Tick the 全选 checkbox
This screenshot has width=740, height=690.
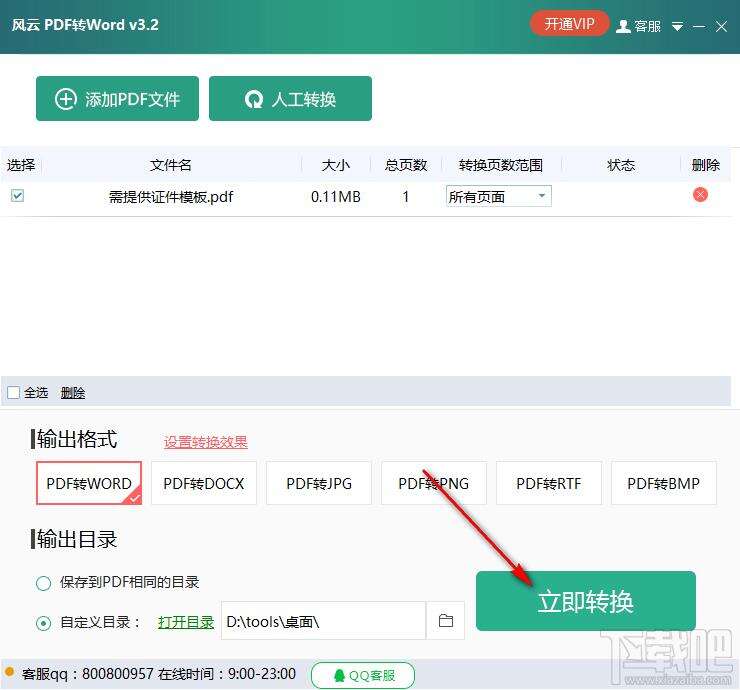pyautogui.click(x=13, y=392)
